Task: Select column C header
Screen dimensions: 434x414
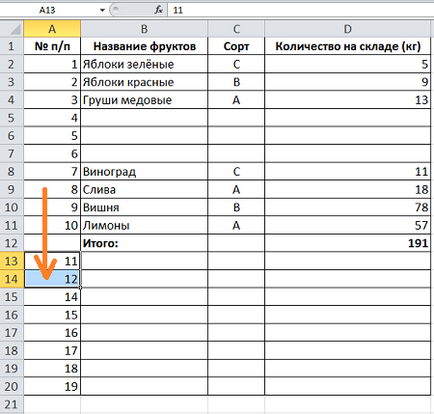Action: click(236, 29)
